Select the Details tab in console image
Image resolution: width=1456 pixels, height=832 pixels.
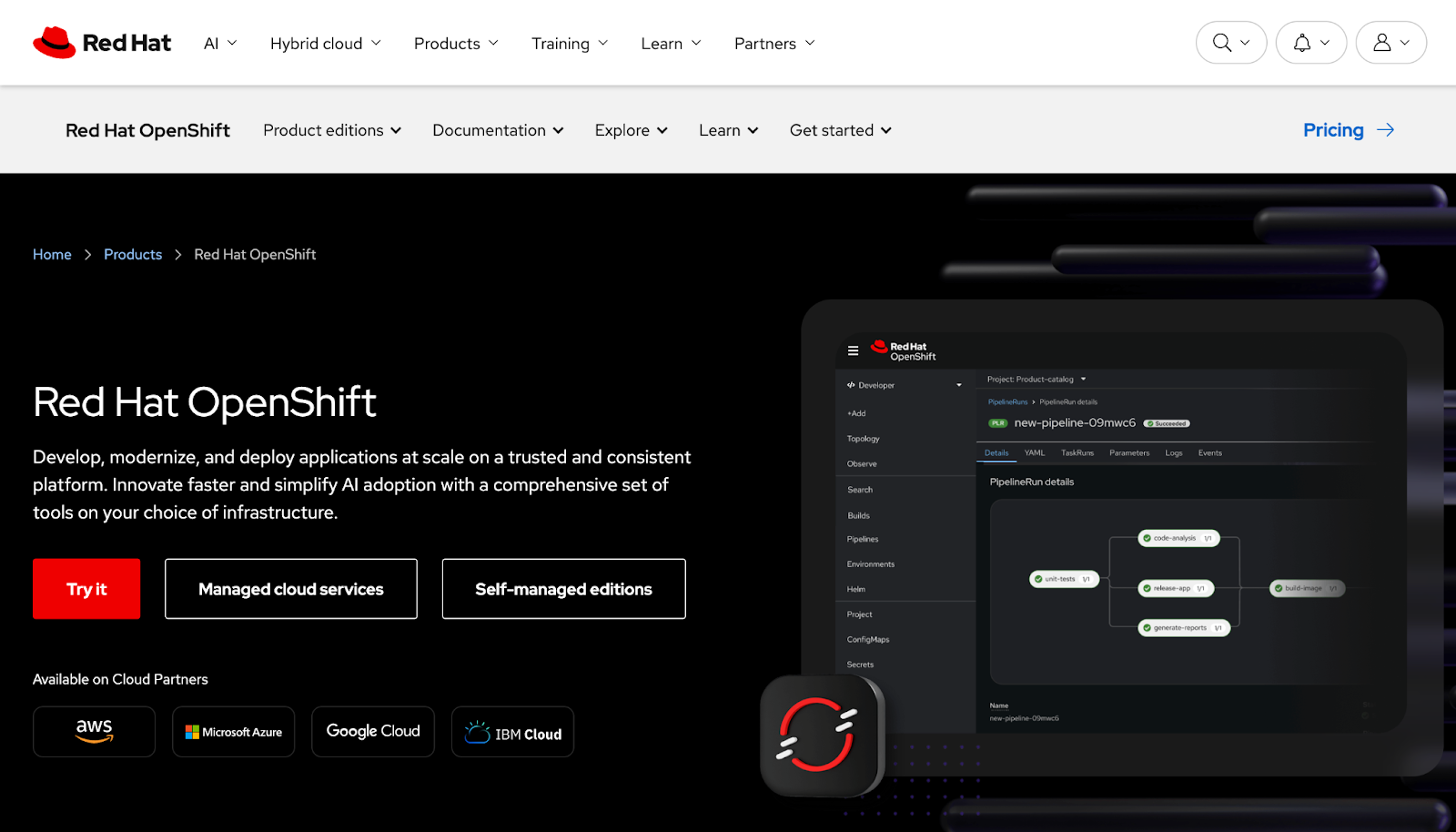click(x=996, y=453)
